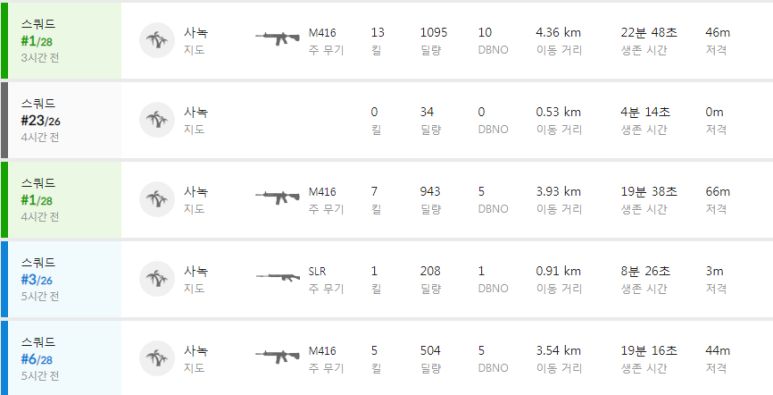Screen dimensions: 773x395
Task: Click the SLR main weapon label
Action: coord(317,271)
